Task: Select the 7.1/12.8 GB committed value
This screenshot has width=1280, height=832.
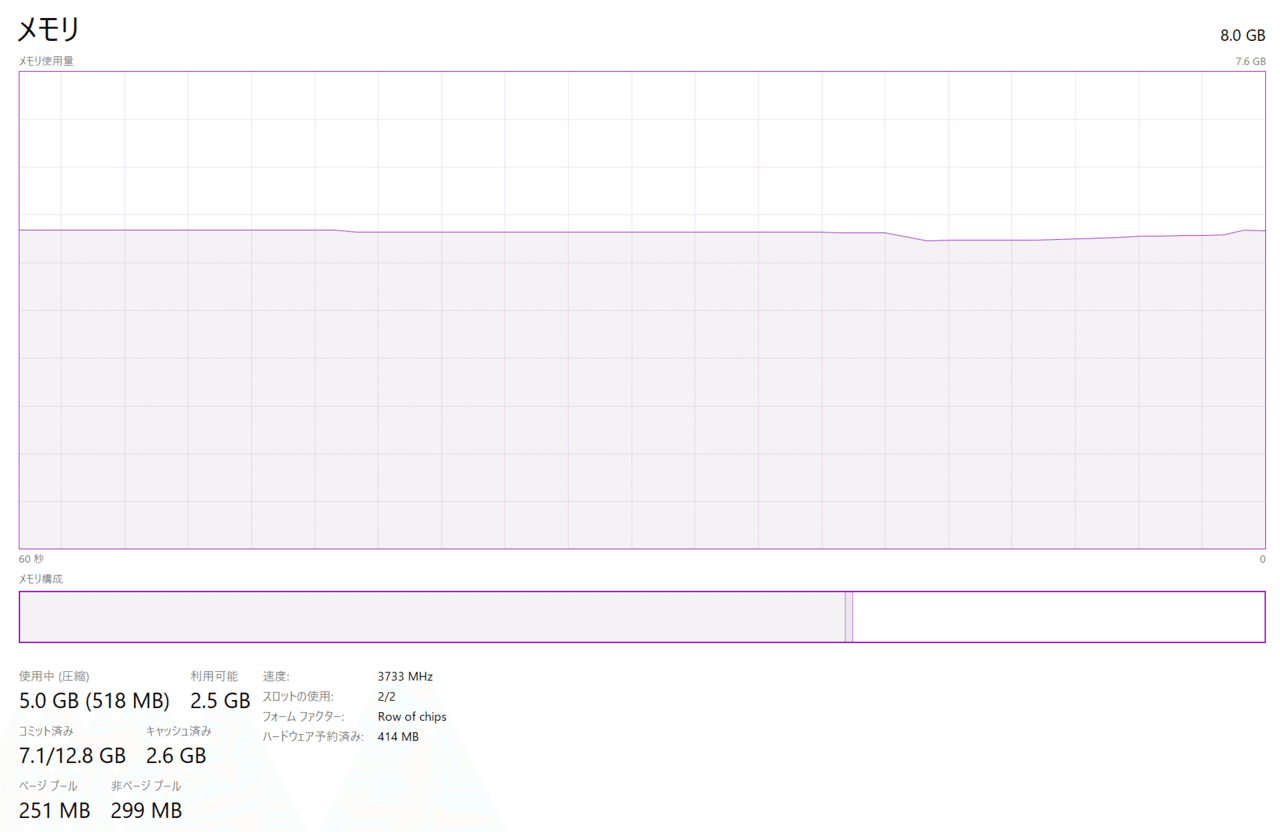Action: [73, 755]
